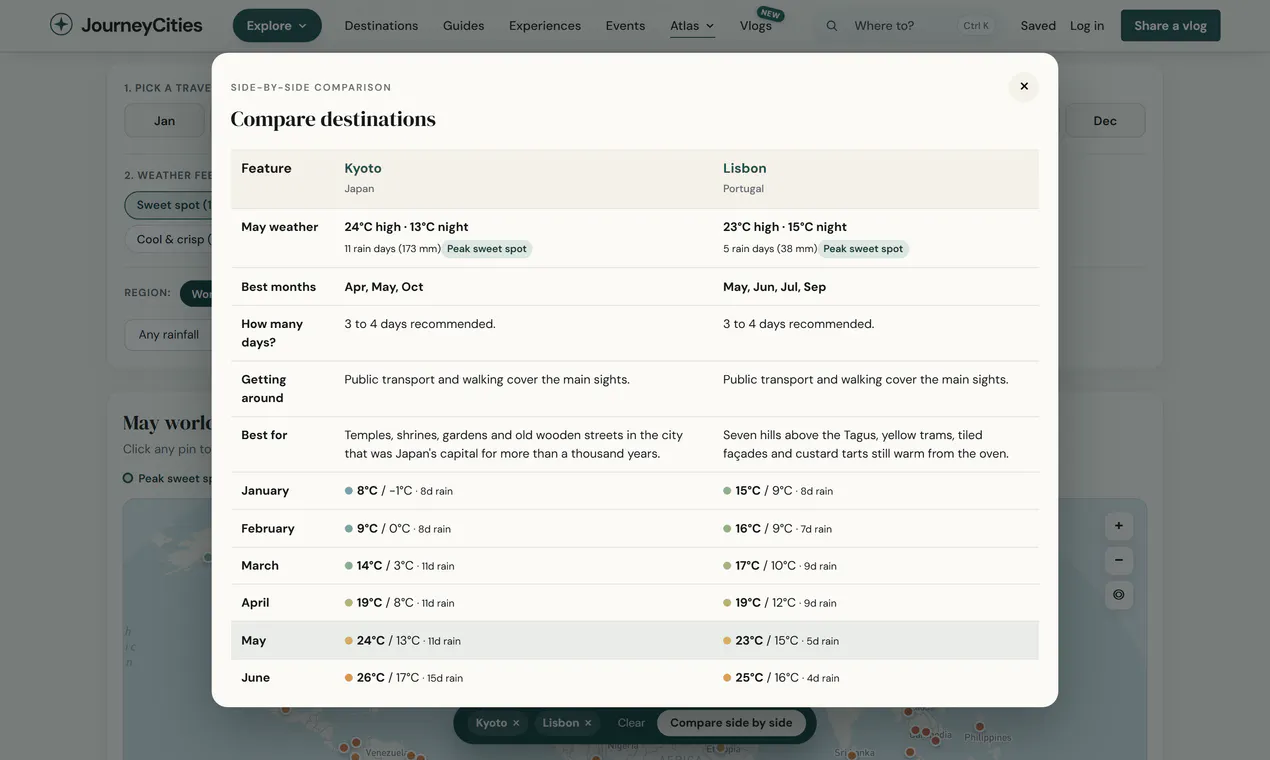Go to Guides in the navigation

(464, 26)
